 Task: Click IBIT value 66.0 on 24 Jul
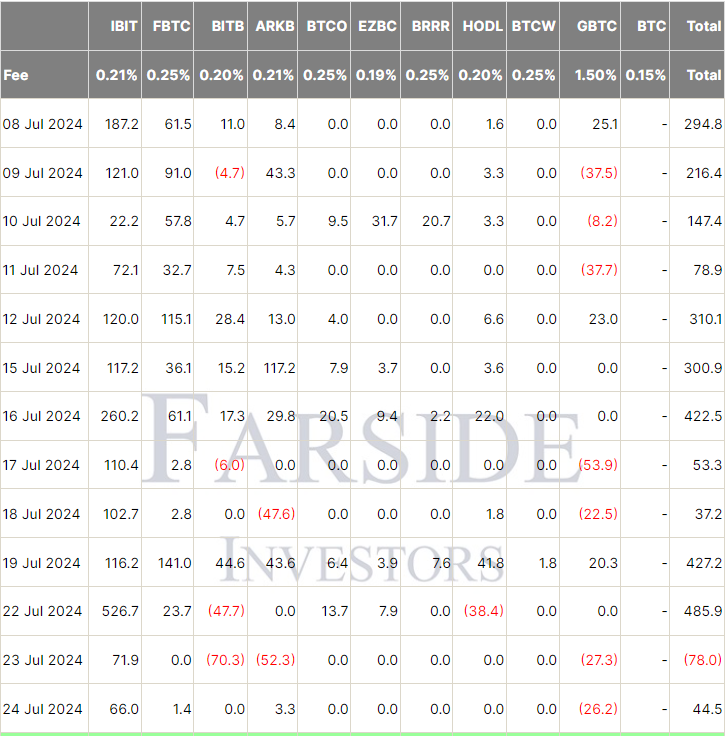[x=124, y=709]
